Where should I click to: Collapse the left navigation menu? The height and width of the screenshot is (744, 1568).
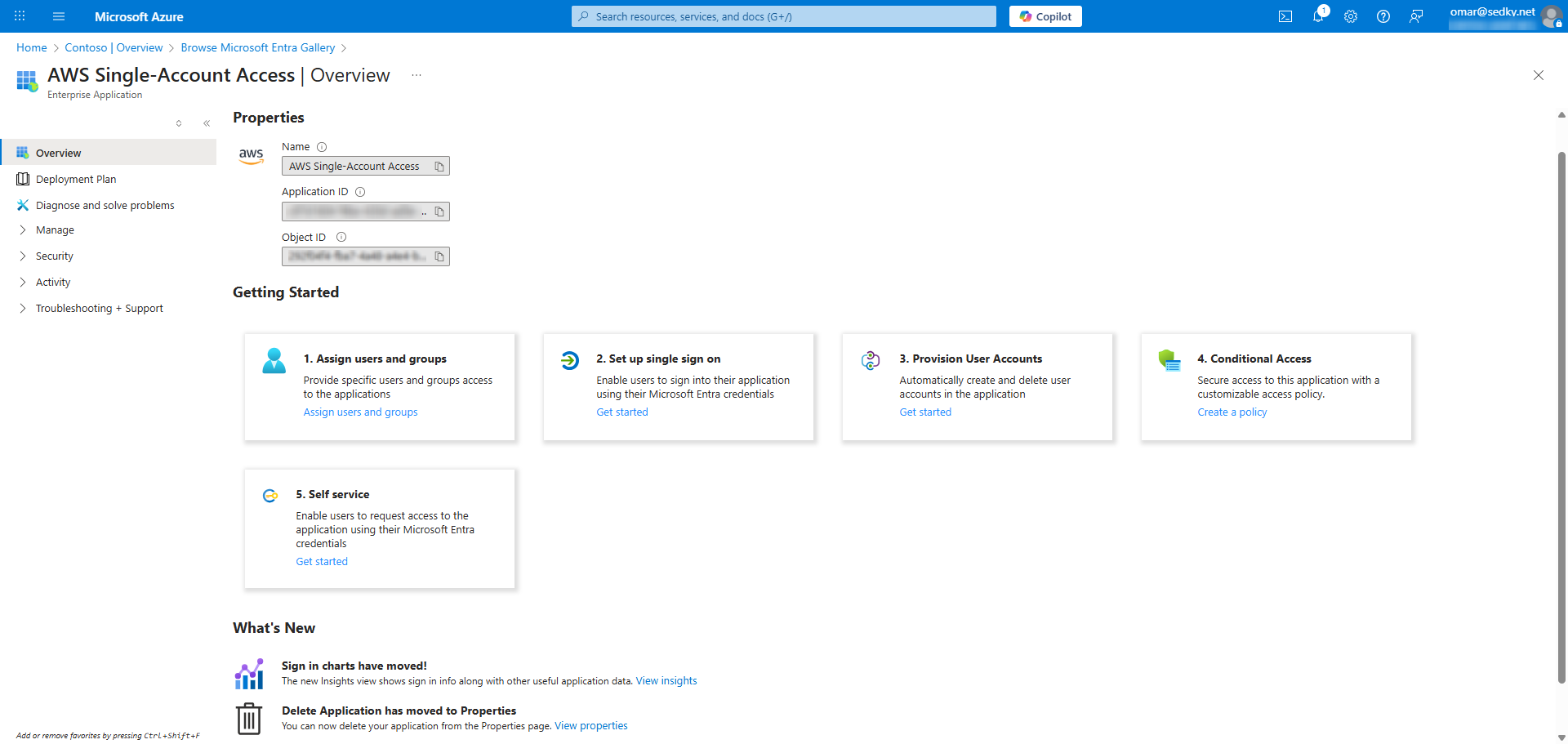click(x=207, y=123)
